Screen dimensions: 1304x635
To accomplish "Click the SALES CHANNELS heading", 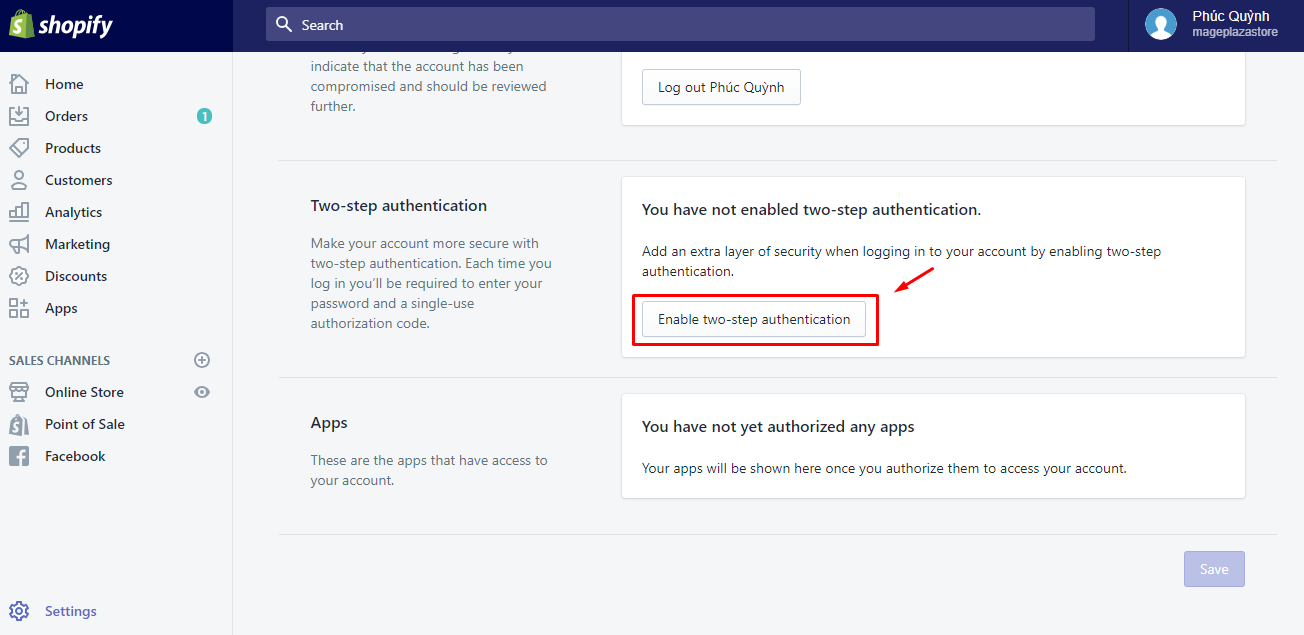I will coord(60,360).
